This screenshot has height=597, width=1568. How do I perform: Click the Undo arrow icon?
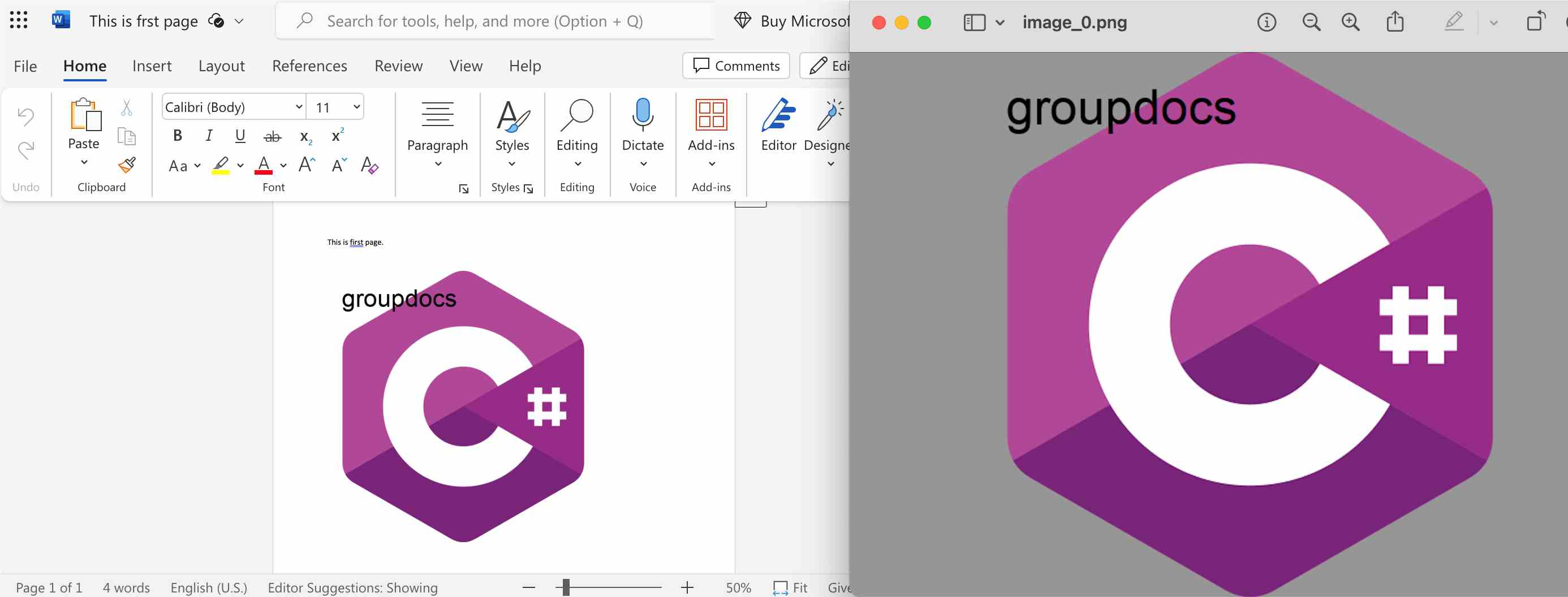(25, 116)
